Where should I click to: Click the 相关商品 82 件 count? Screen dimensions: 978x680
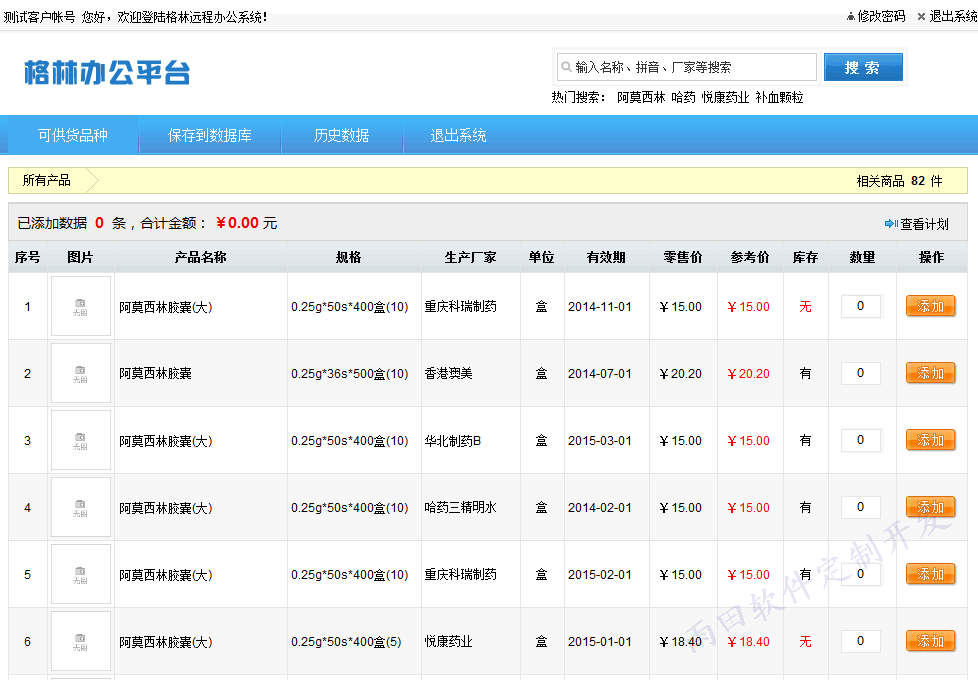tap(899, 181)
